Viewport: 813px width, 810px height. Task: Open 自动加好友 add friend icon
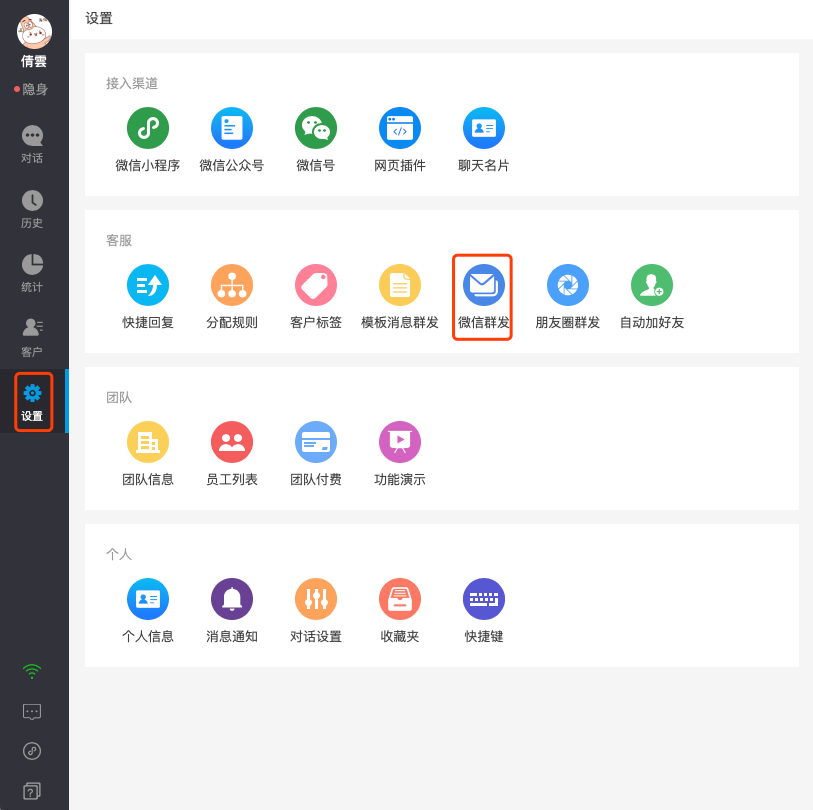[x=652, y=285]
